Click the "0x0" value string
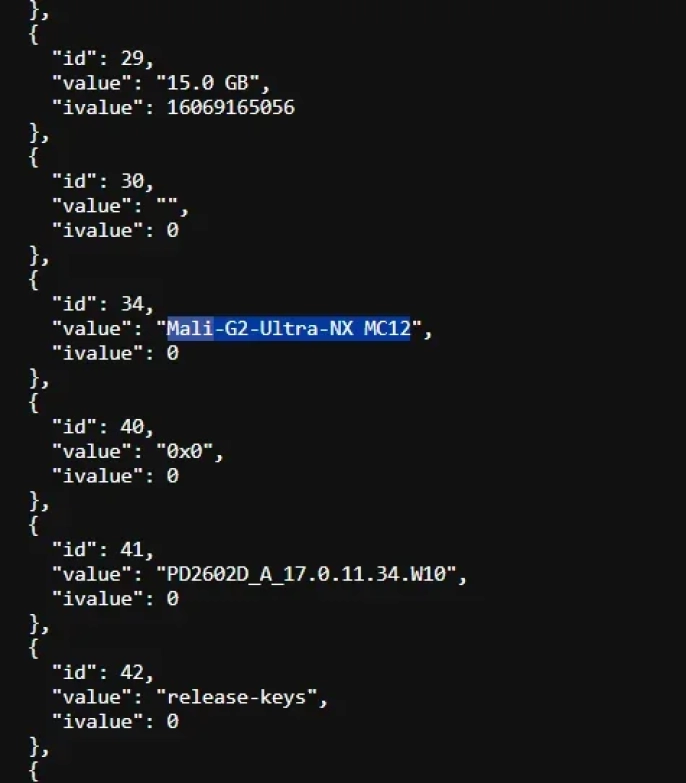 point(185,451)
